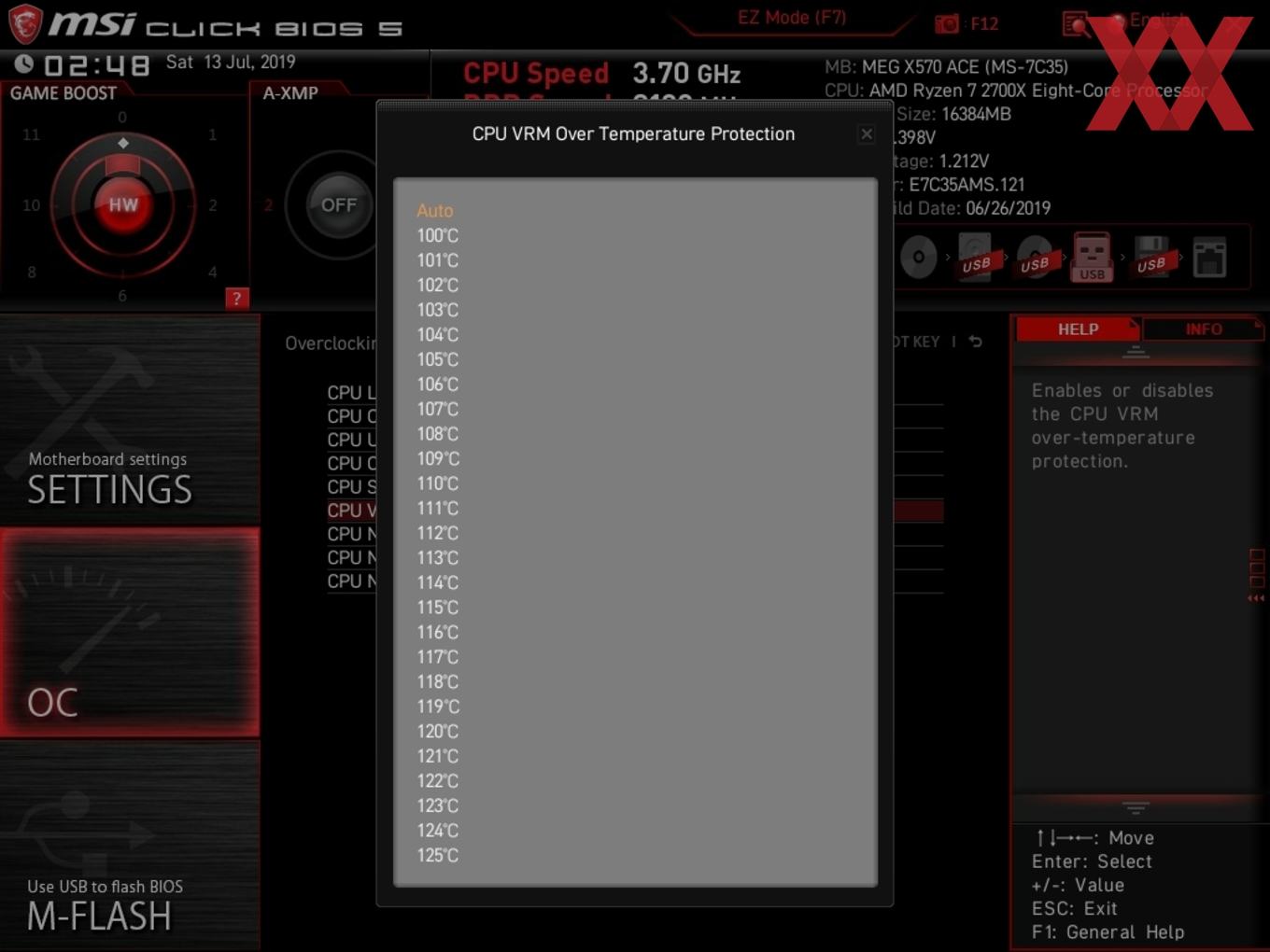Open the Motherboard SETTINGS section
Screen dimensions: 1270x952
pyautogui.click(x=130, y=421)
